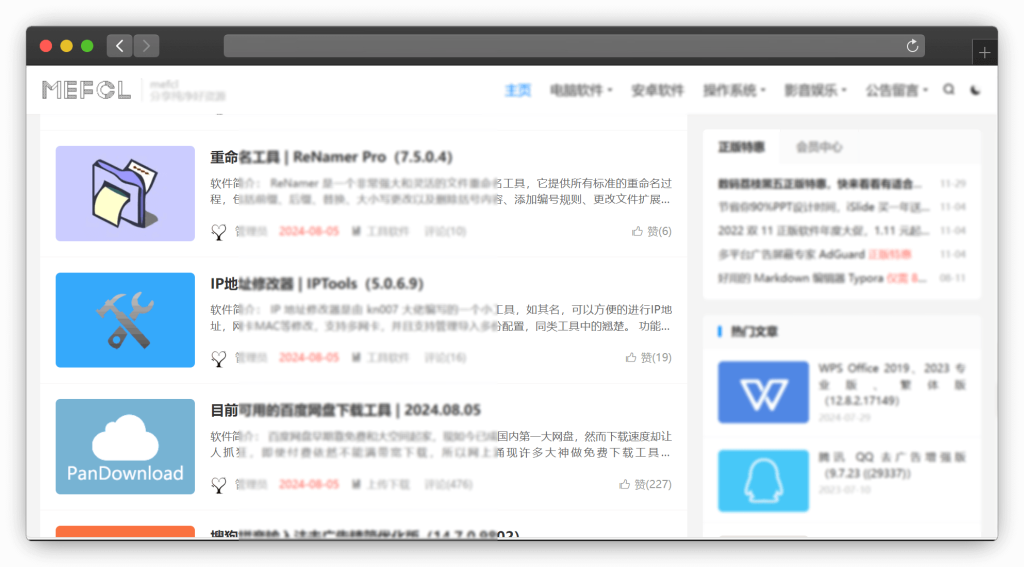Image resolution: width=1024 pixels, height=567 pixels.
Task: Open a new tab with the plus button
Action: (984, 53)
